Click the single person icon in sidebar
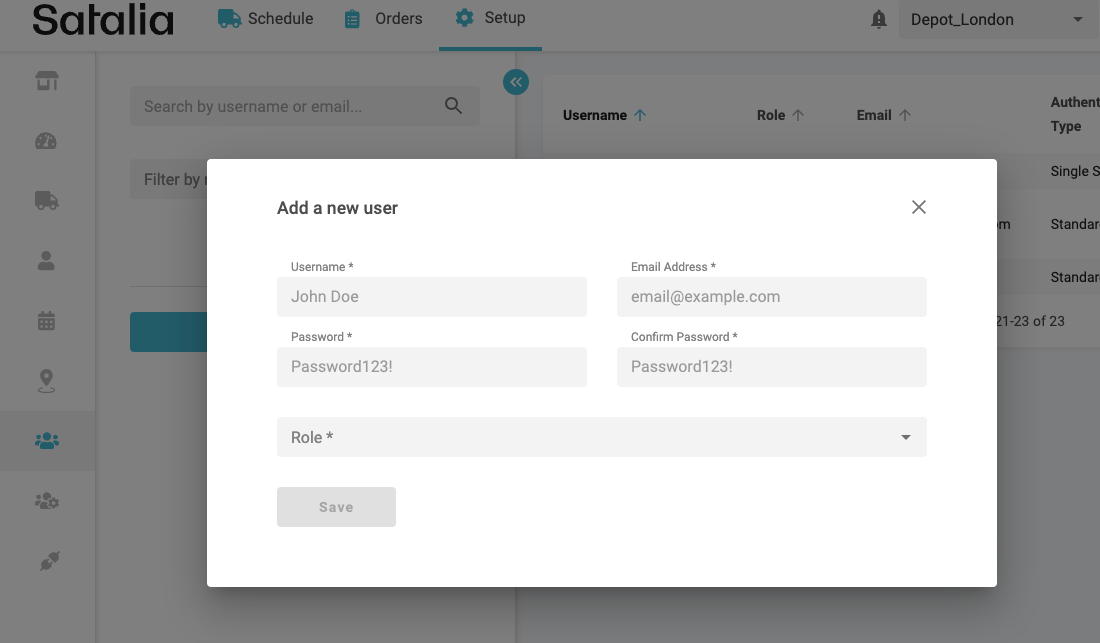The height and width of the screenshot is (643, 1100). 47,261
